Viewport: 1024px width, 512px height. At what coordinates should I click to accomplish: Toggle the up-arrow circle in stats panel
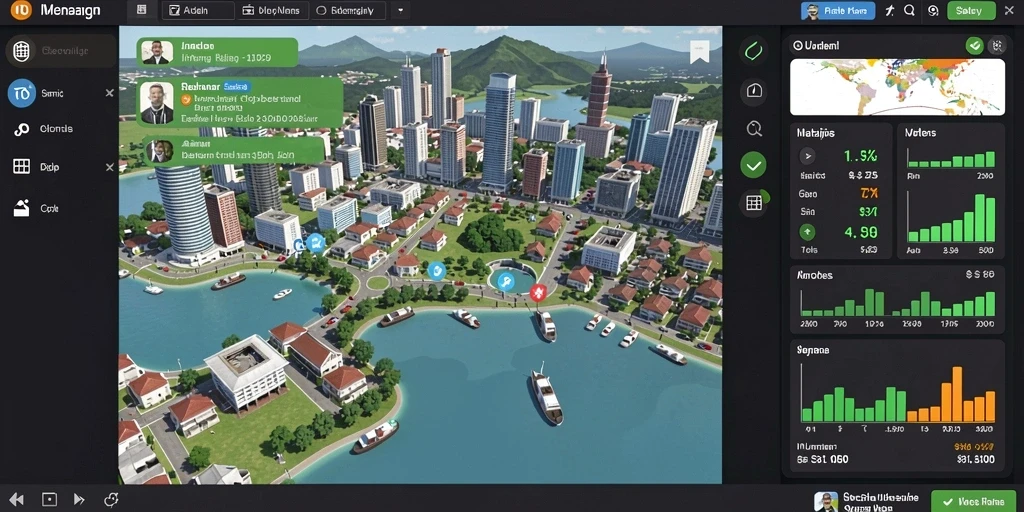[x=808, y=231]
